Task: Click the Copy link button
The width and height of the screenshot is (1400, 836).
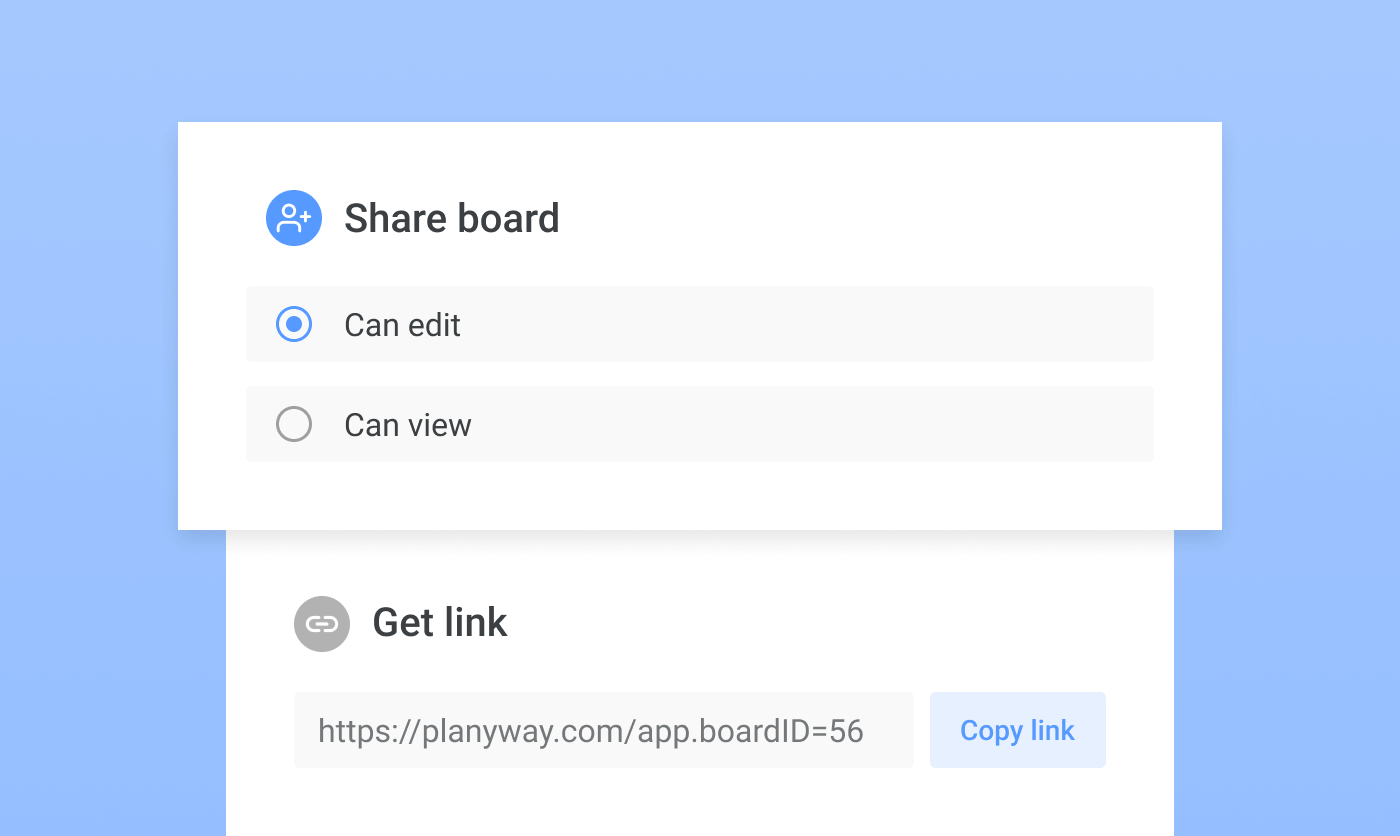Action: (x=1017, y=730)
